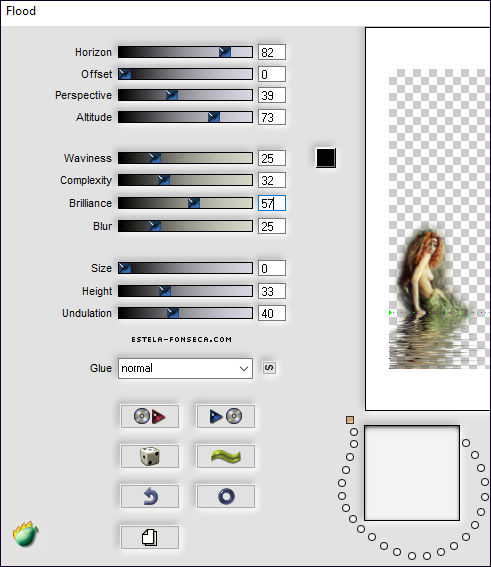Click the Brilliance value field
The height and width of the screenshot is (567, 491).
click(x=272, y=203)
